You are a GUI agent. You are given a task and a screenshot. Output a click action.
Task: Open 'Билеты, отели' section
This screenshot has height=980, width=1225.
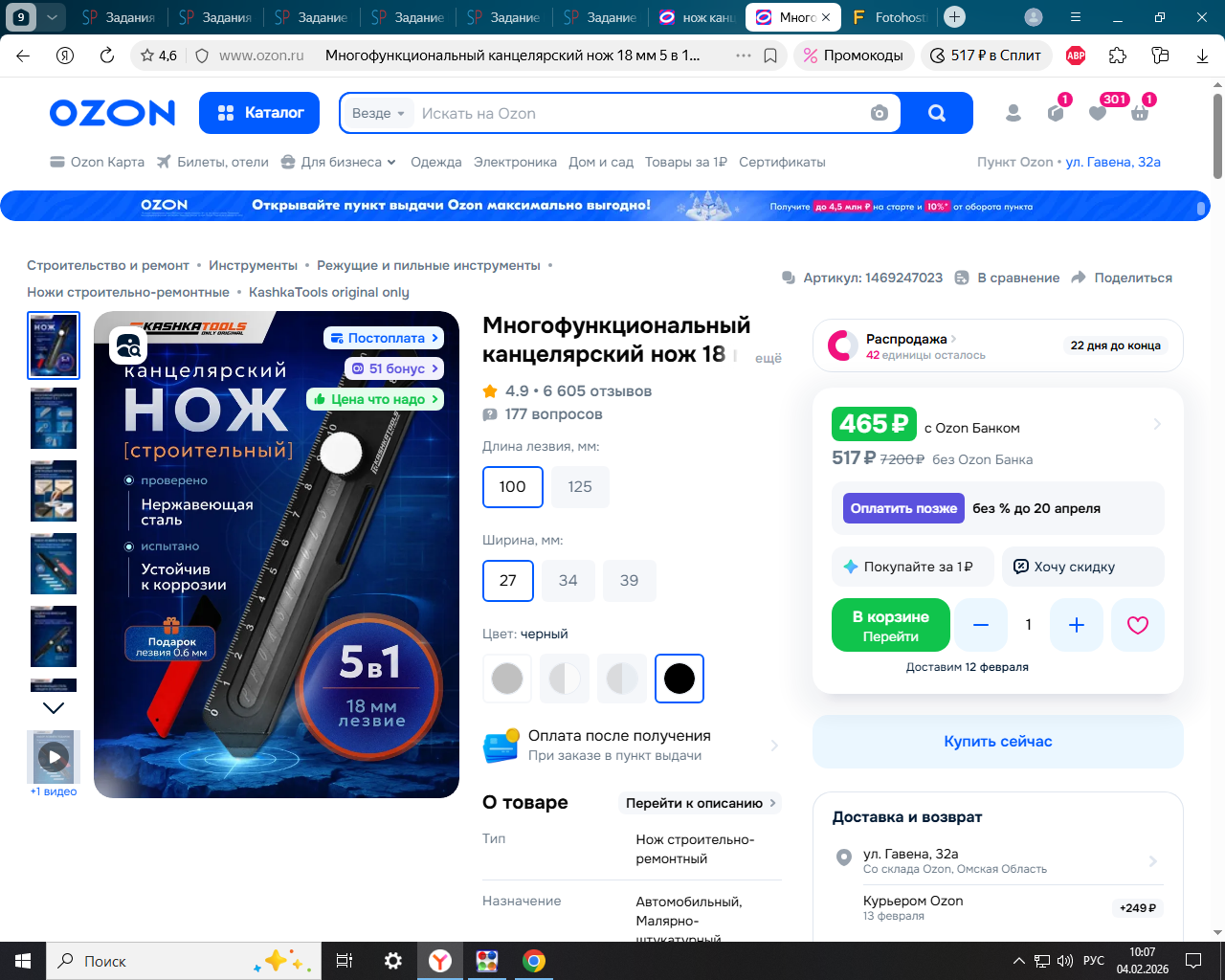(212, 162)
